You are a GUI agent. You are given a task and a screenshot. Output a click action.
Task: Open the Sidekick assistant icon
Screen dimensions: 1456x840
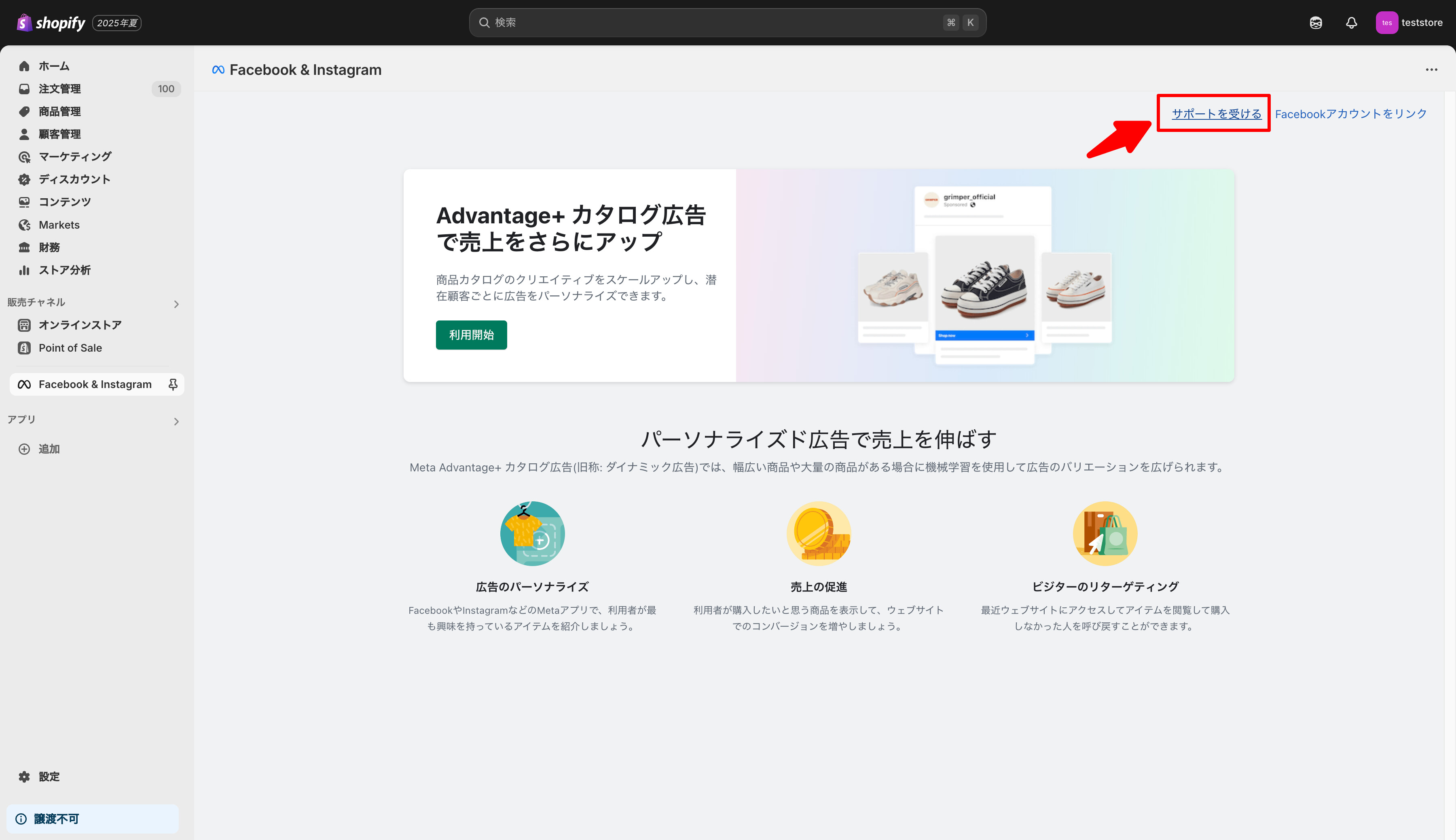[1315, 23]
